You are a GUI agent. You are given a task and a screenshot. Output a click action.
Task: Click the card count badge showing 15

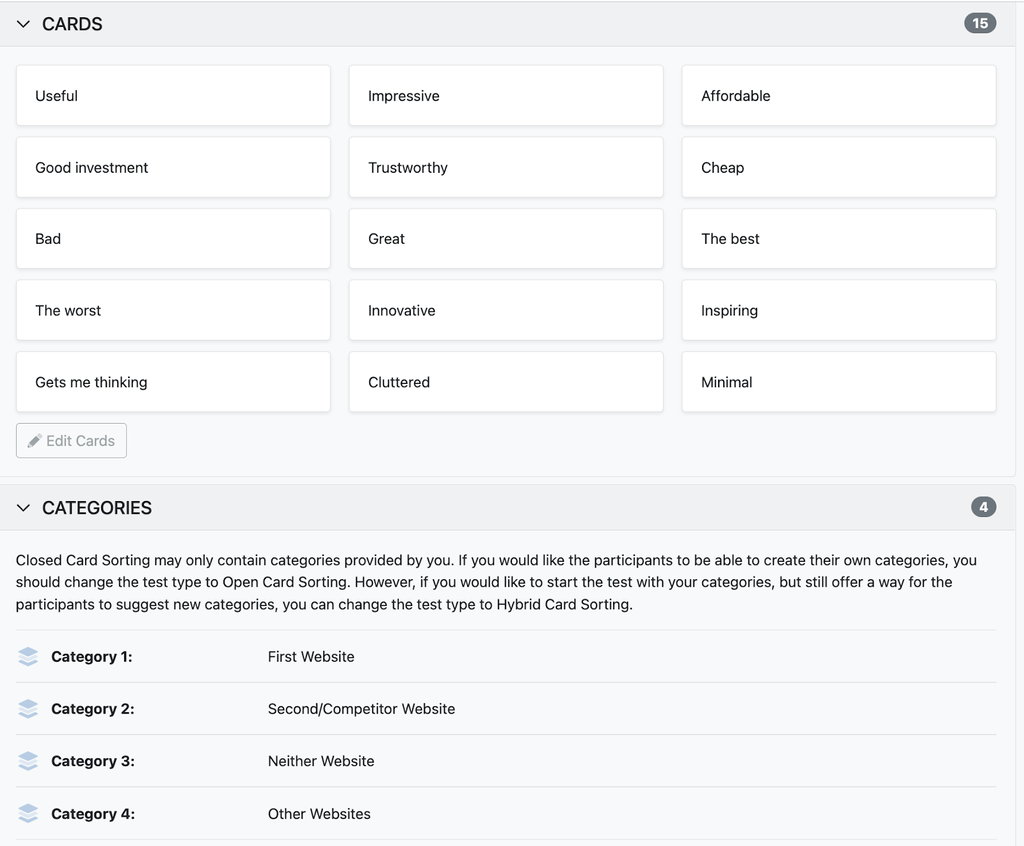tap(980, 22)
